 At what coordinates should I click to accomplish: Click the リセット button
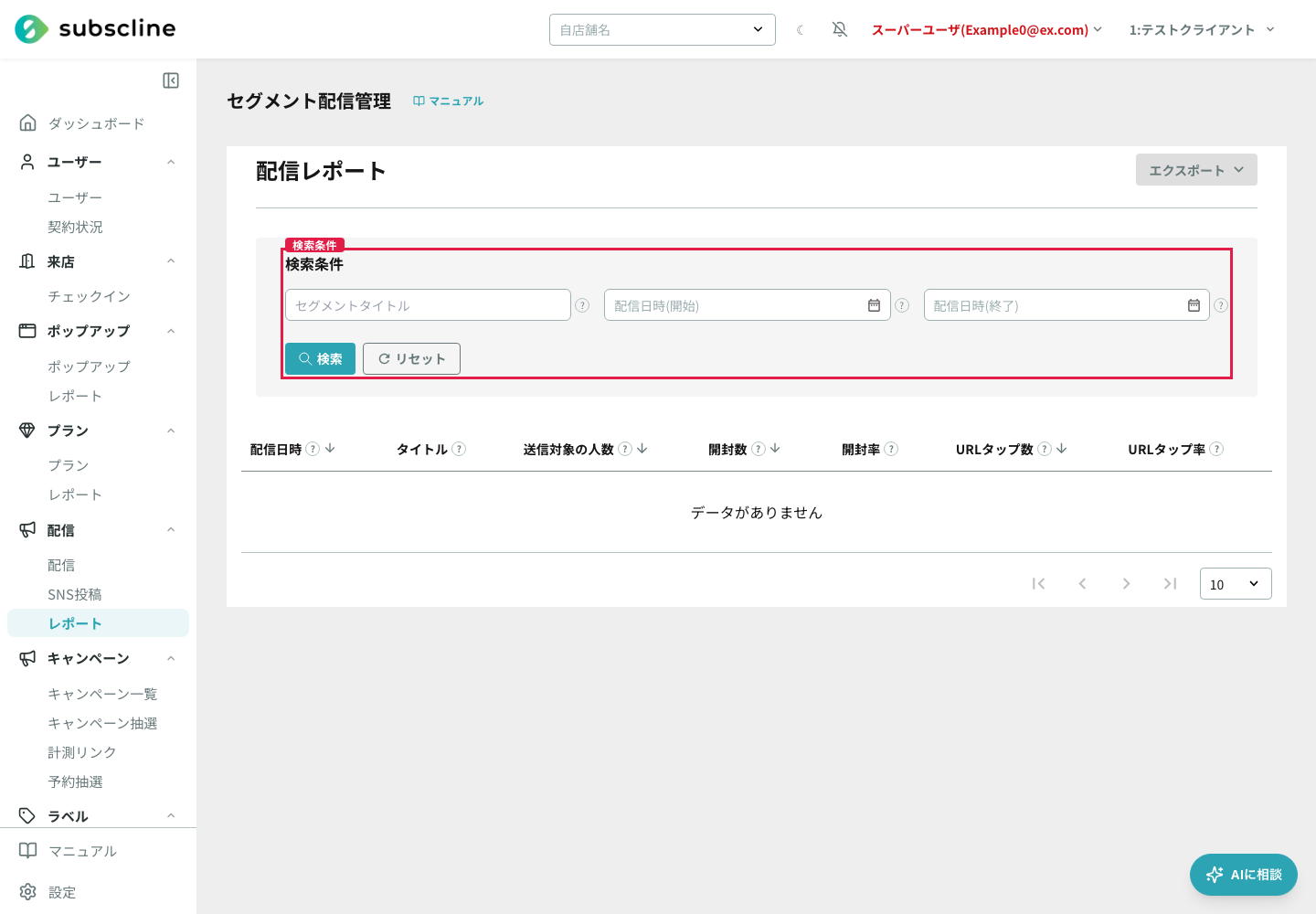[x=411, y=359]
